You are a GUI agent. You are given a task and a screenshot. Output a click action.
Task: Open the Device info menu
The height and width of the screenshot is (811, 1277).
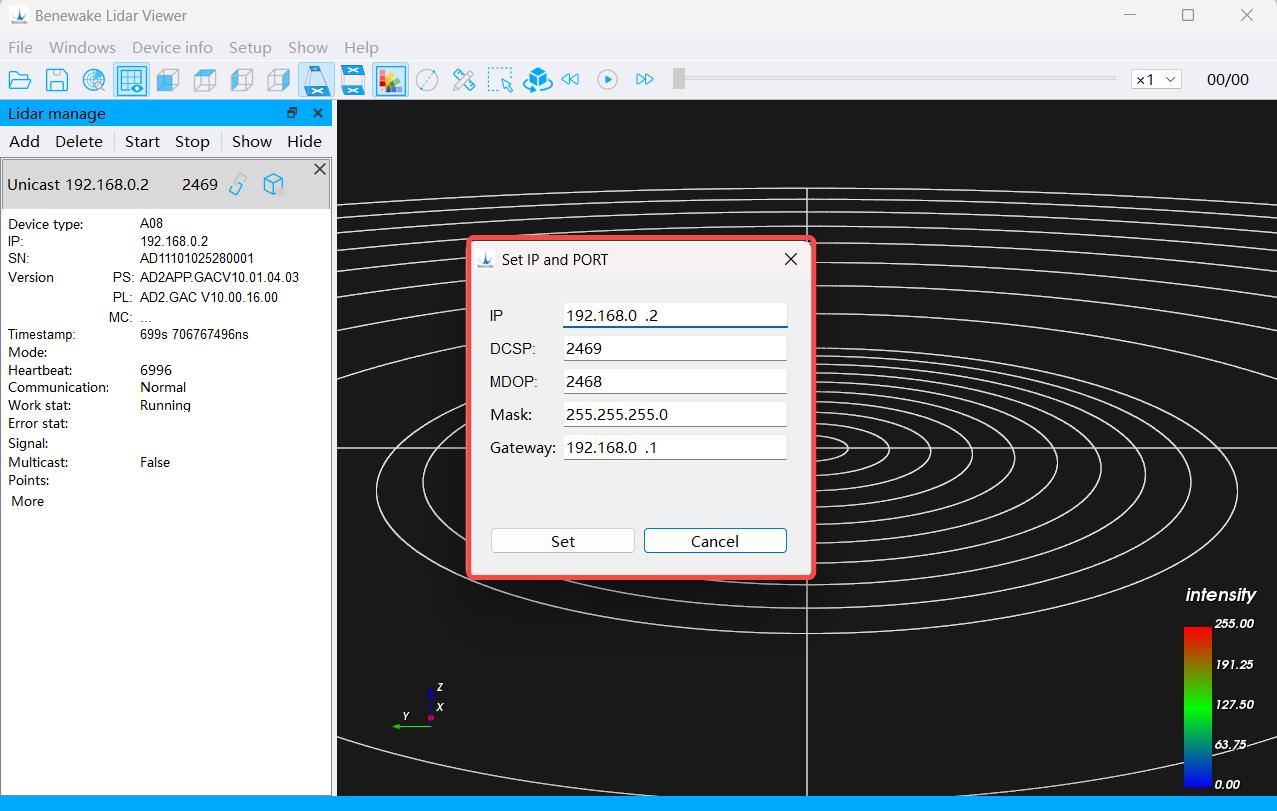pos(172,47)
